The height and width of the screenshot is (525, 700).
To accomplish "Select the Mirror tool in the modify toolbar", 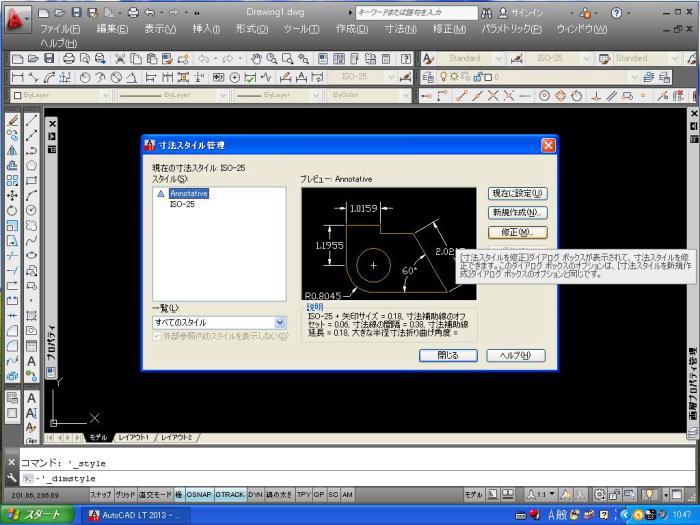I will point(12,150).
